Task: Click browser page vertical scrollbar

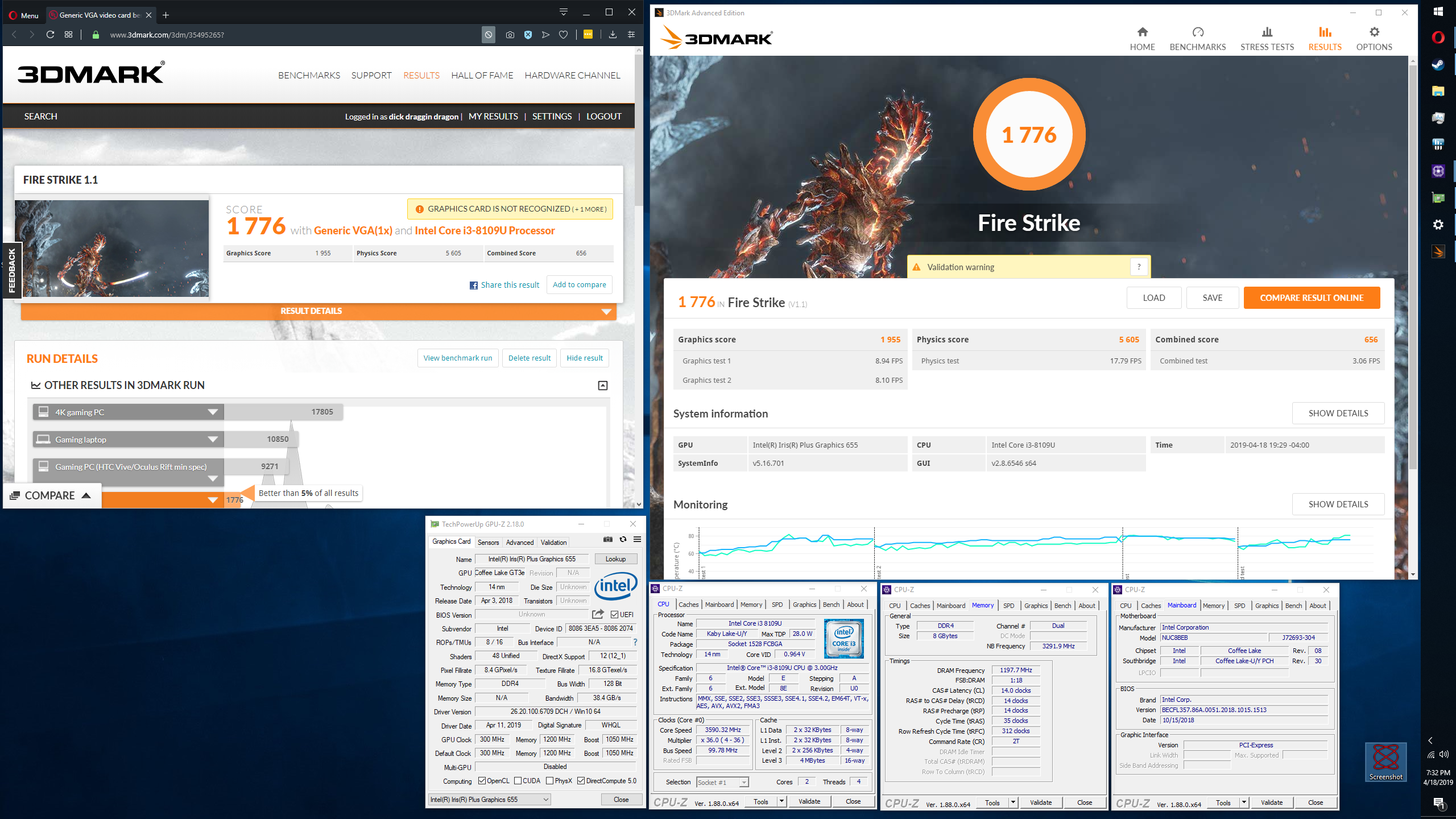Action: click(639, 131)
